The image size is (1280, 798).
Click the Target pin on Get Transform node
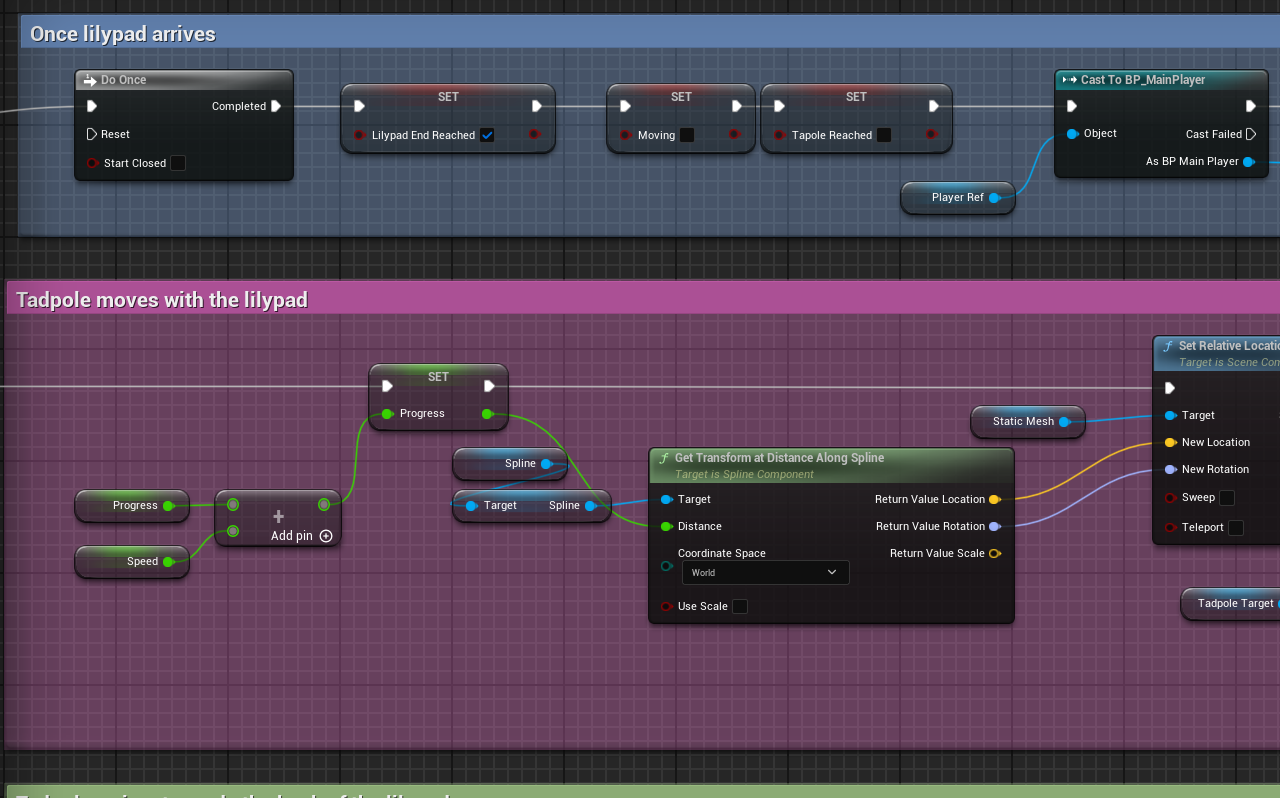[666, 499]
